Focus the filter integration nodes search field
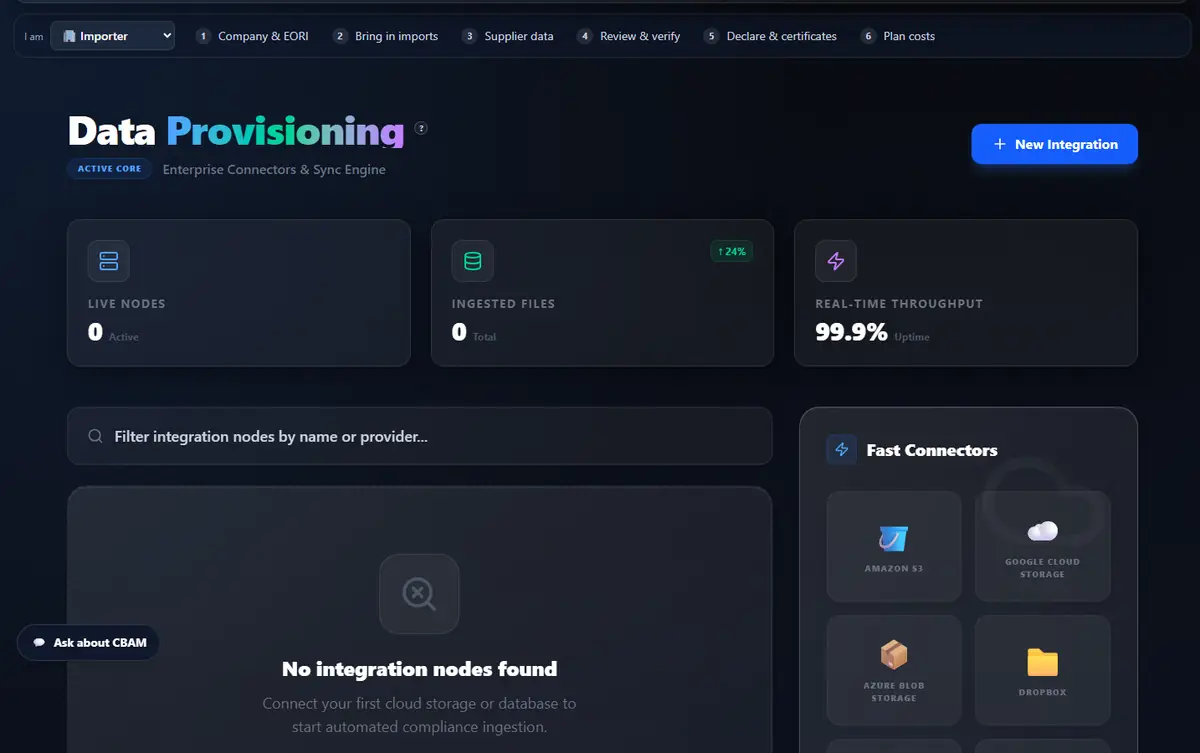Image resolution: width=1200 pixels, height=753 pixels. pyautogui.click(x=420, y=436)
